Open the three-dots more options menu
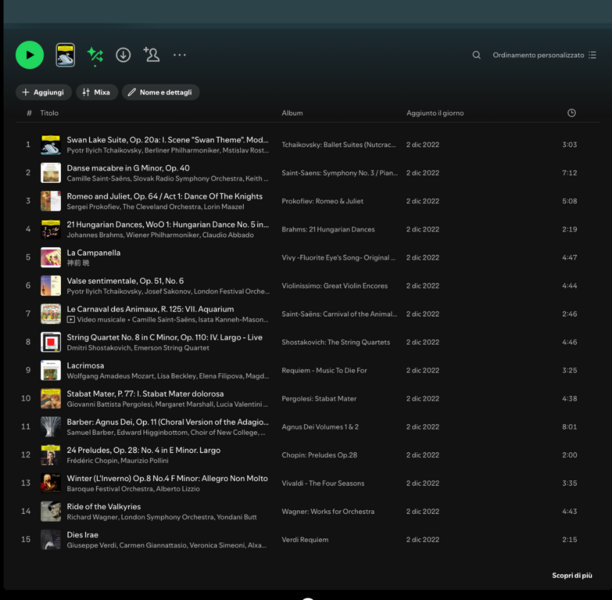This screenshot has width=612, height=600. point(180,55)
